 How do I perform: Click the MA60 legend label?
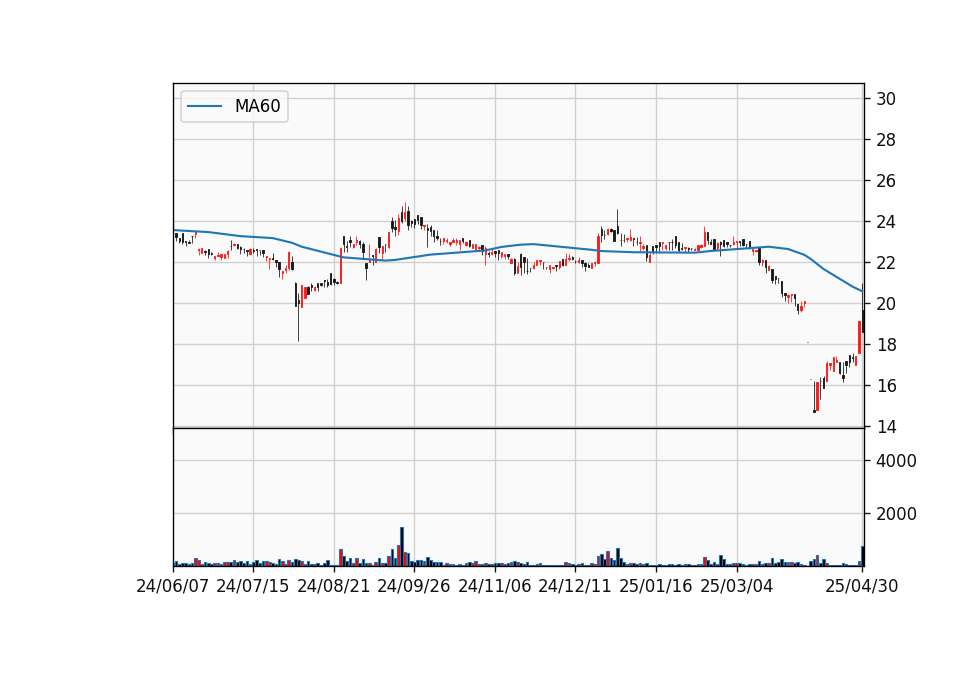pyautogui.click(x=257, y=106)
